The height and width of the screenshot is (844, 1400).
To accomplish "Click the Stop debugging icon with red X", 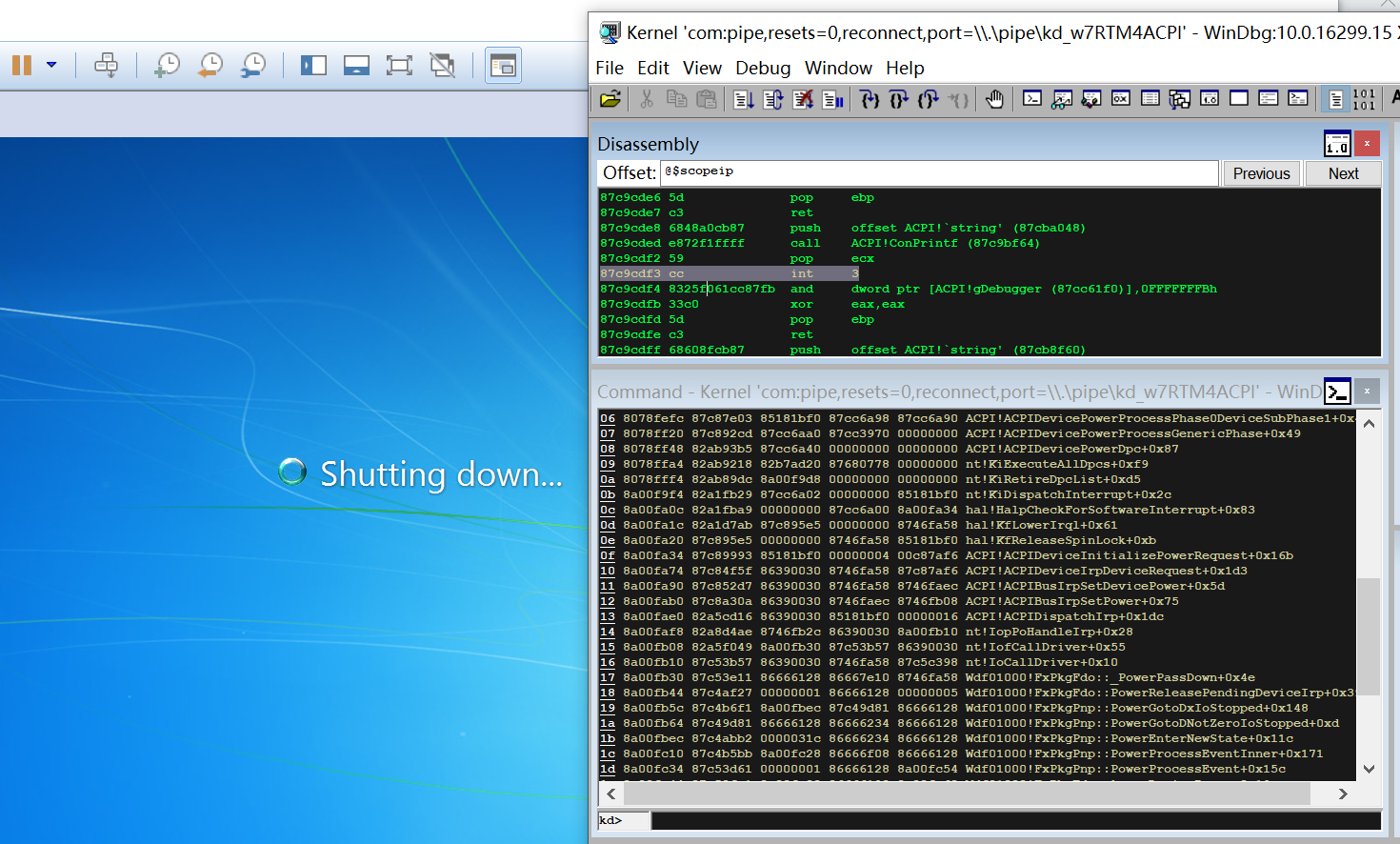I will point(803,98).
